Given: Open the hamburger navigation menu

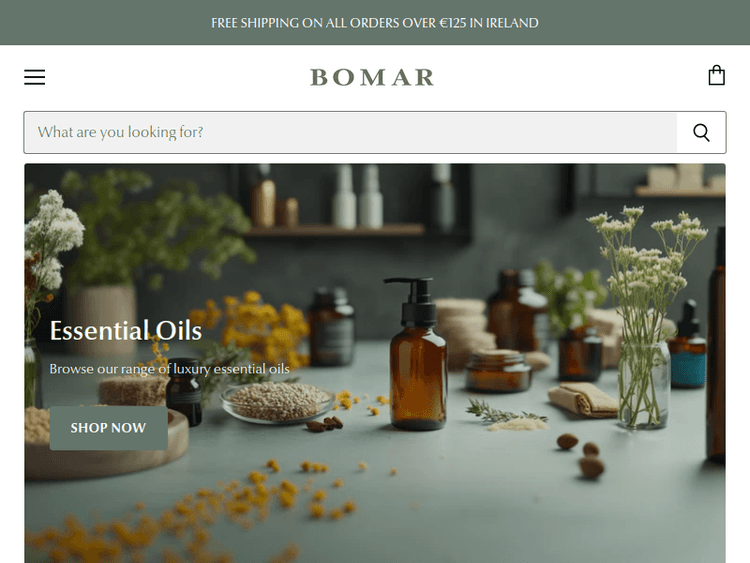Looking at the screenshot, I should coord(34,77).
